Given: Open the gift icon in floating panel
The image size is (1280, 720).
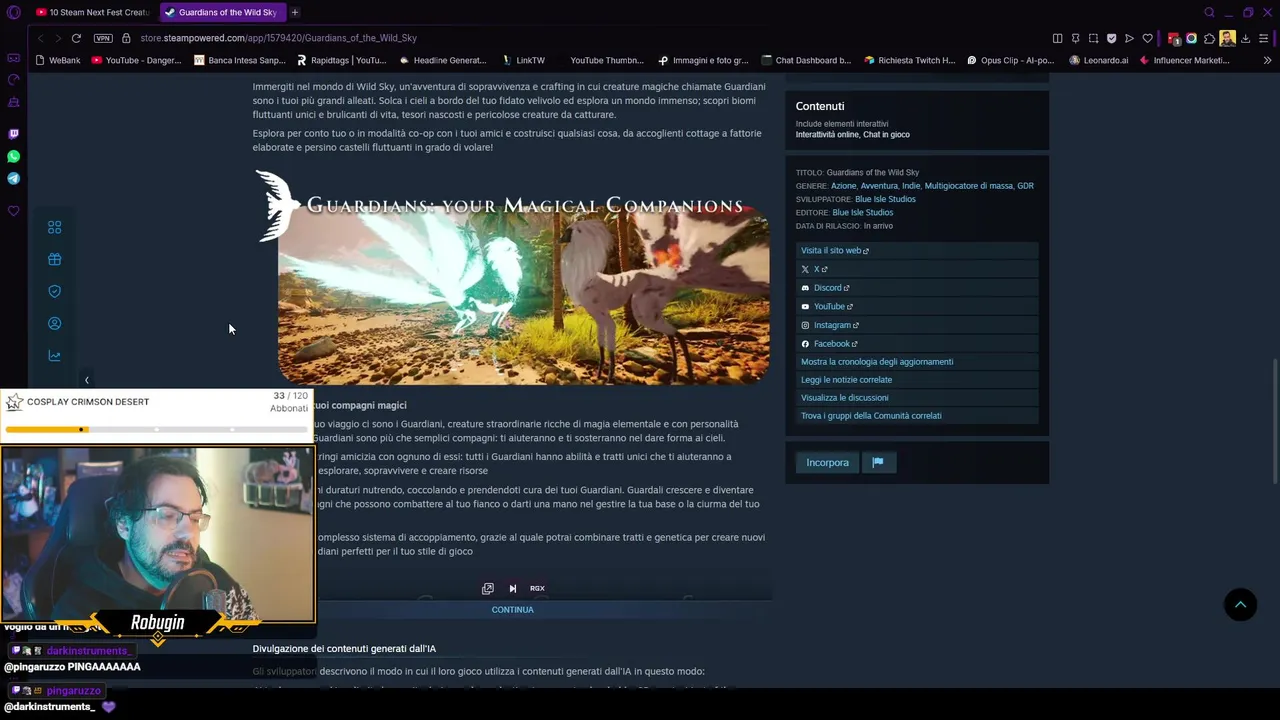Looking at the screenshot, I should coord(55,260).
